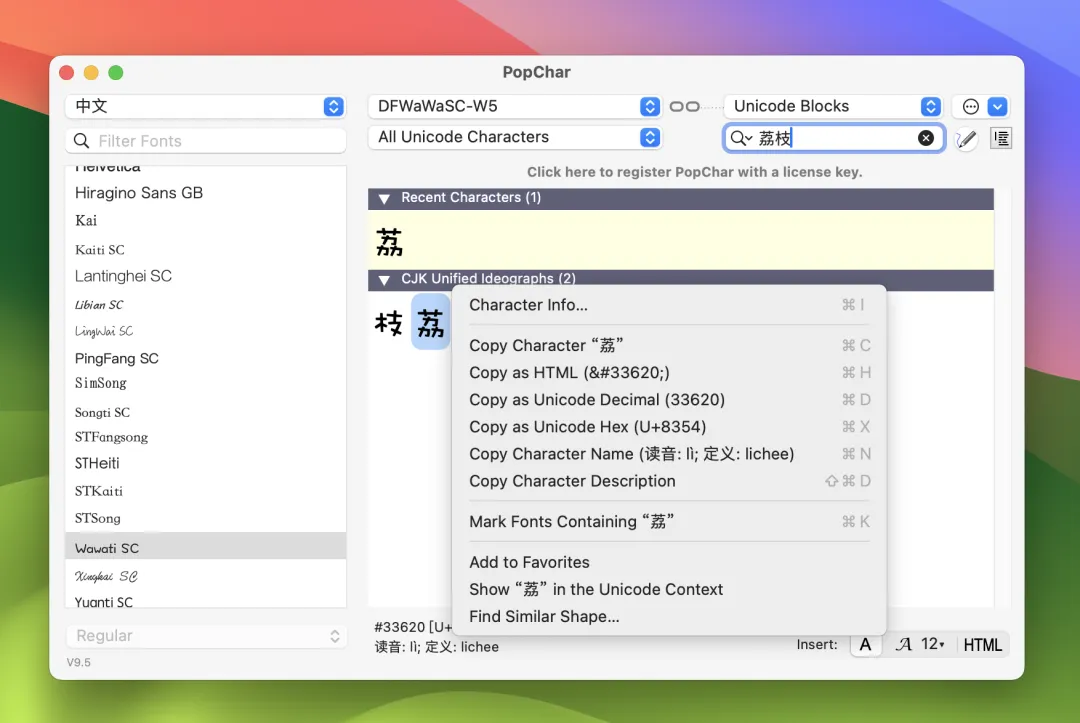The height and width of the screenshot is (723, 1080).
Task: Select Lantinghei SC font
Action: [205, 276]
